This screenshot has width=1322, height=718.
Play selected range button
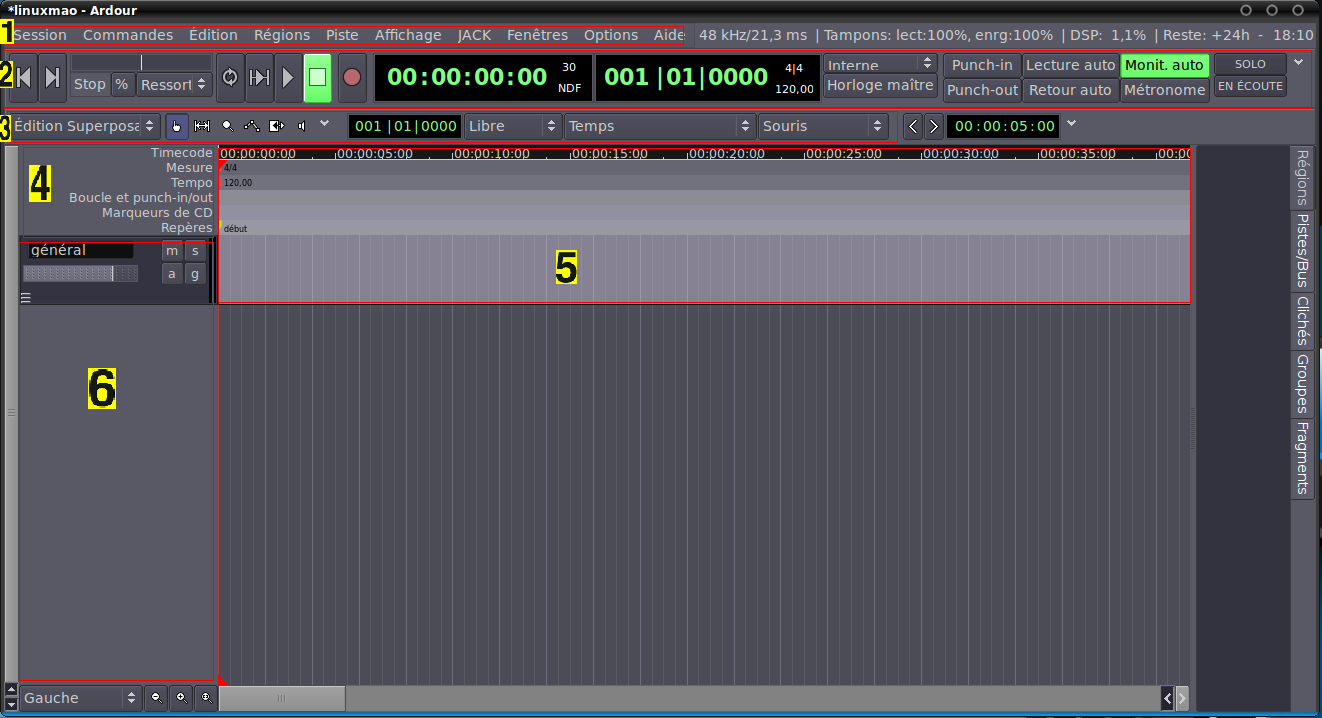click(259, 77)
